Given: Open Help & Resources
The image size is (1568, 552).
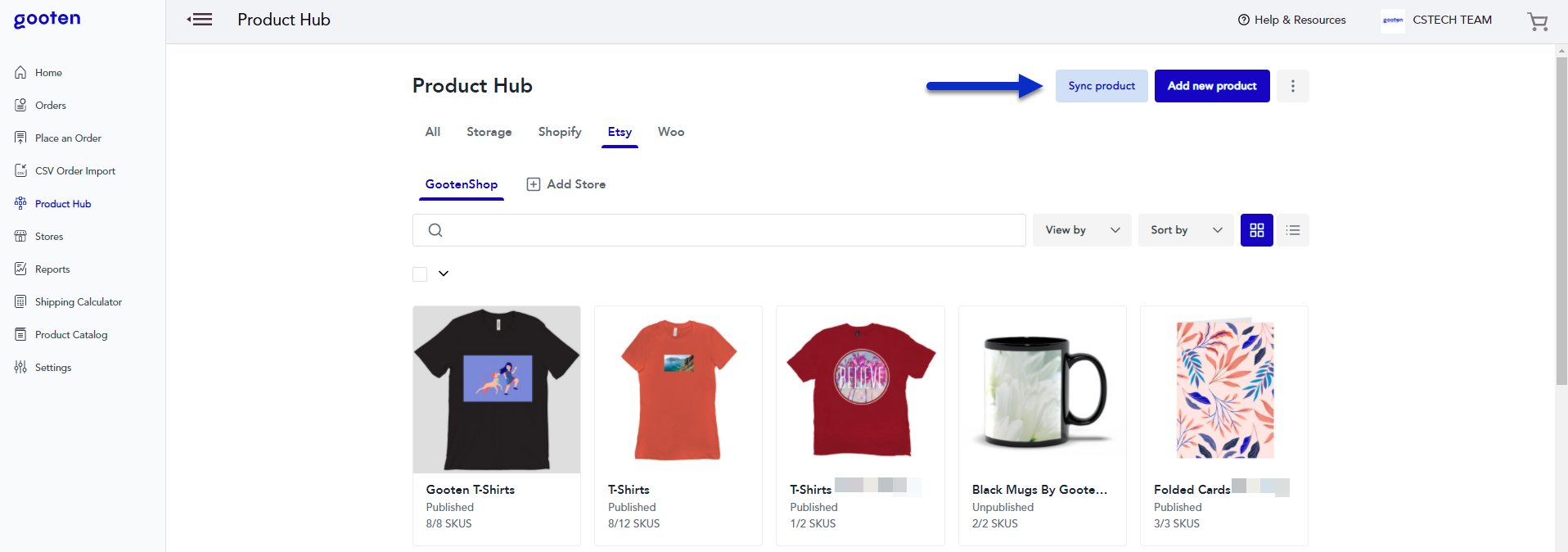Looking at the screenshot, I should click(x=1292, y=20).
